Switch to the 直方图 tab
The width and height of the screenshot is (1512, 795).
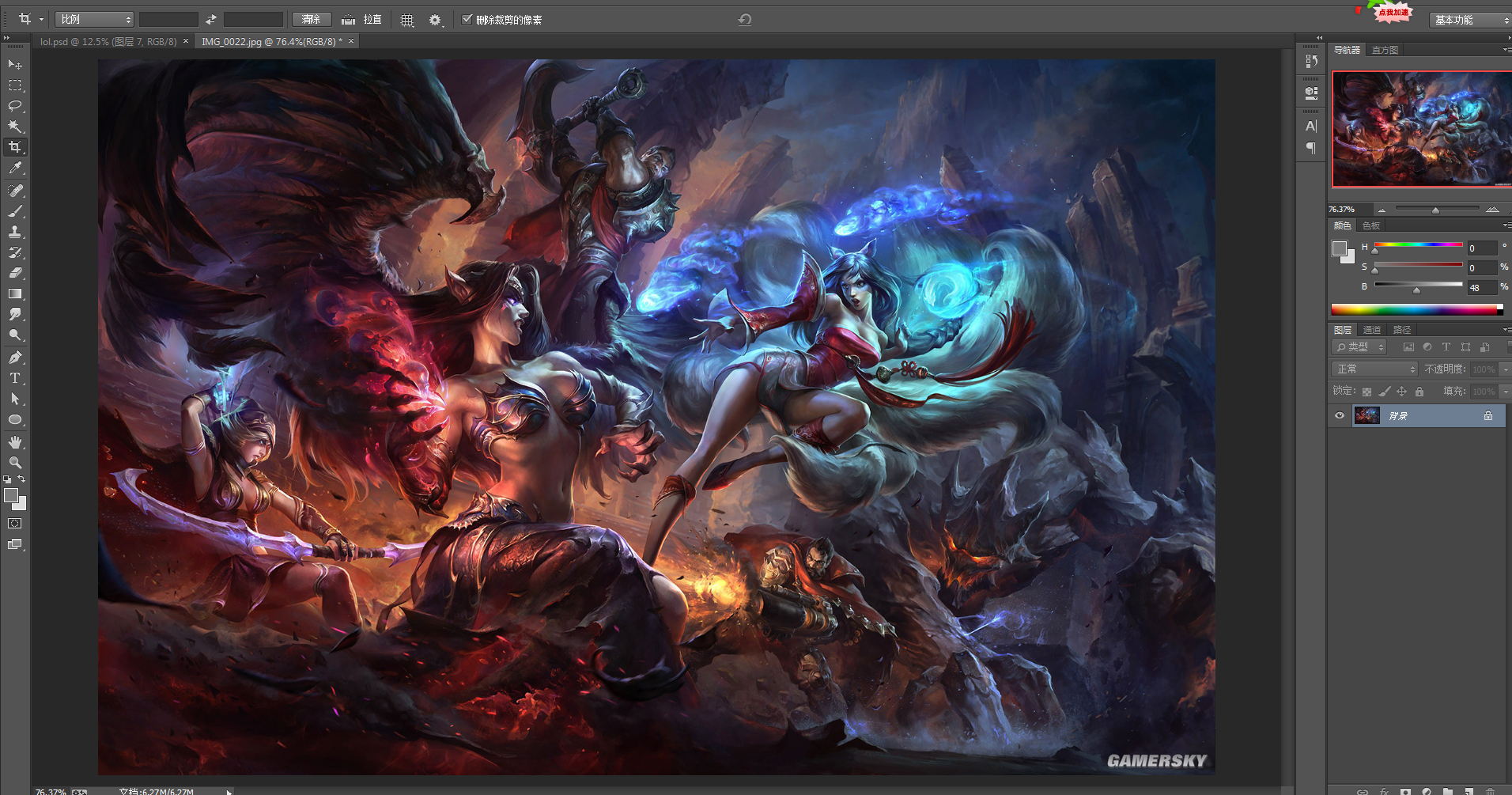(1385, 50)
